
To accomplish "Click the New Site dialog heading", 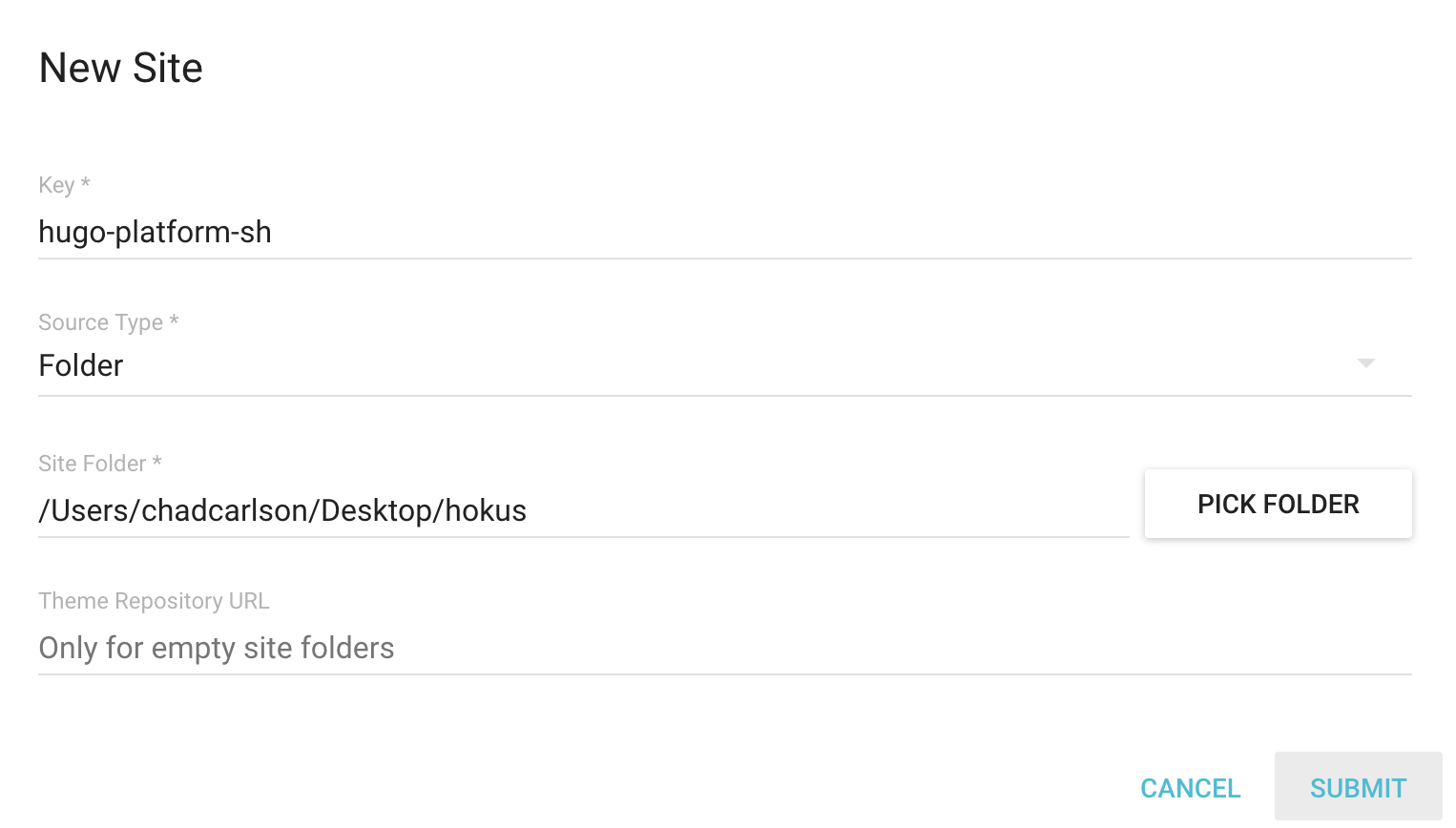I will 121,68.
